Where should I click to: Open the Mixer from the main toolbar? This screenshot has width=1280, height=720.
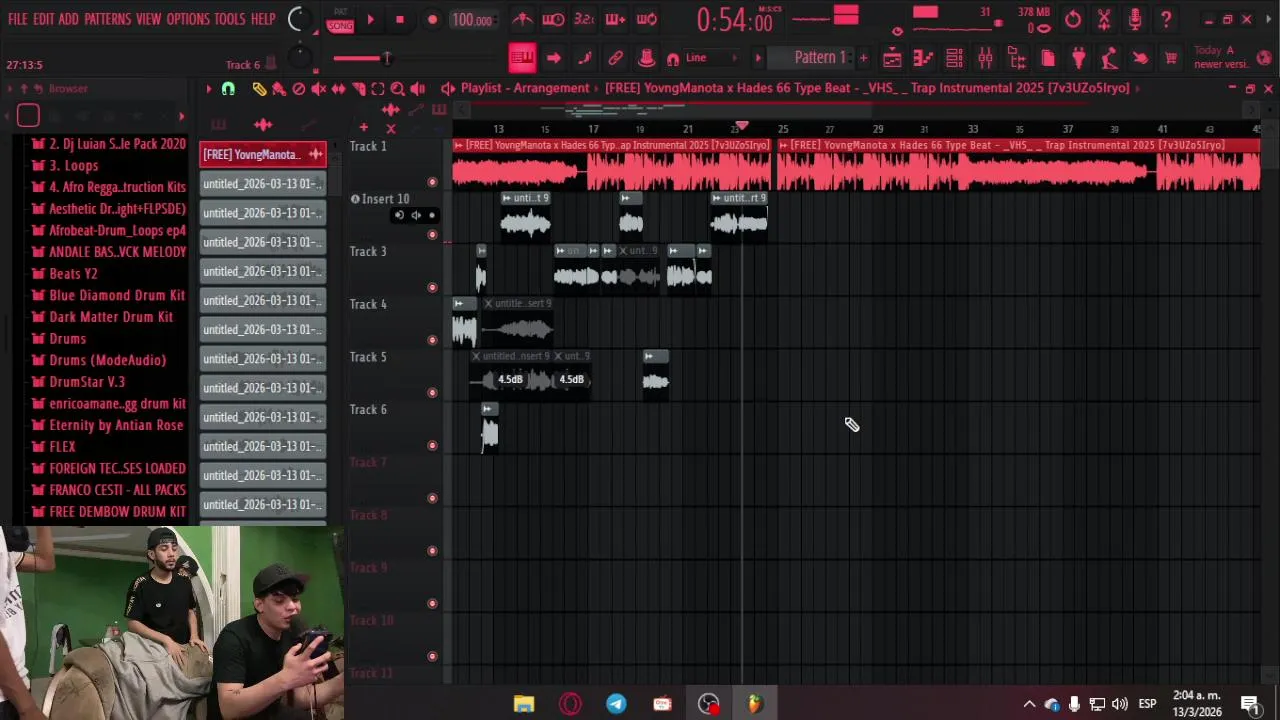[985, 58]
